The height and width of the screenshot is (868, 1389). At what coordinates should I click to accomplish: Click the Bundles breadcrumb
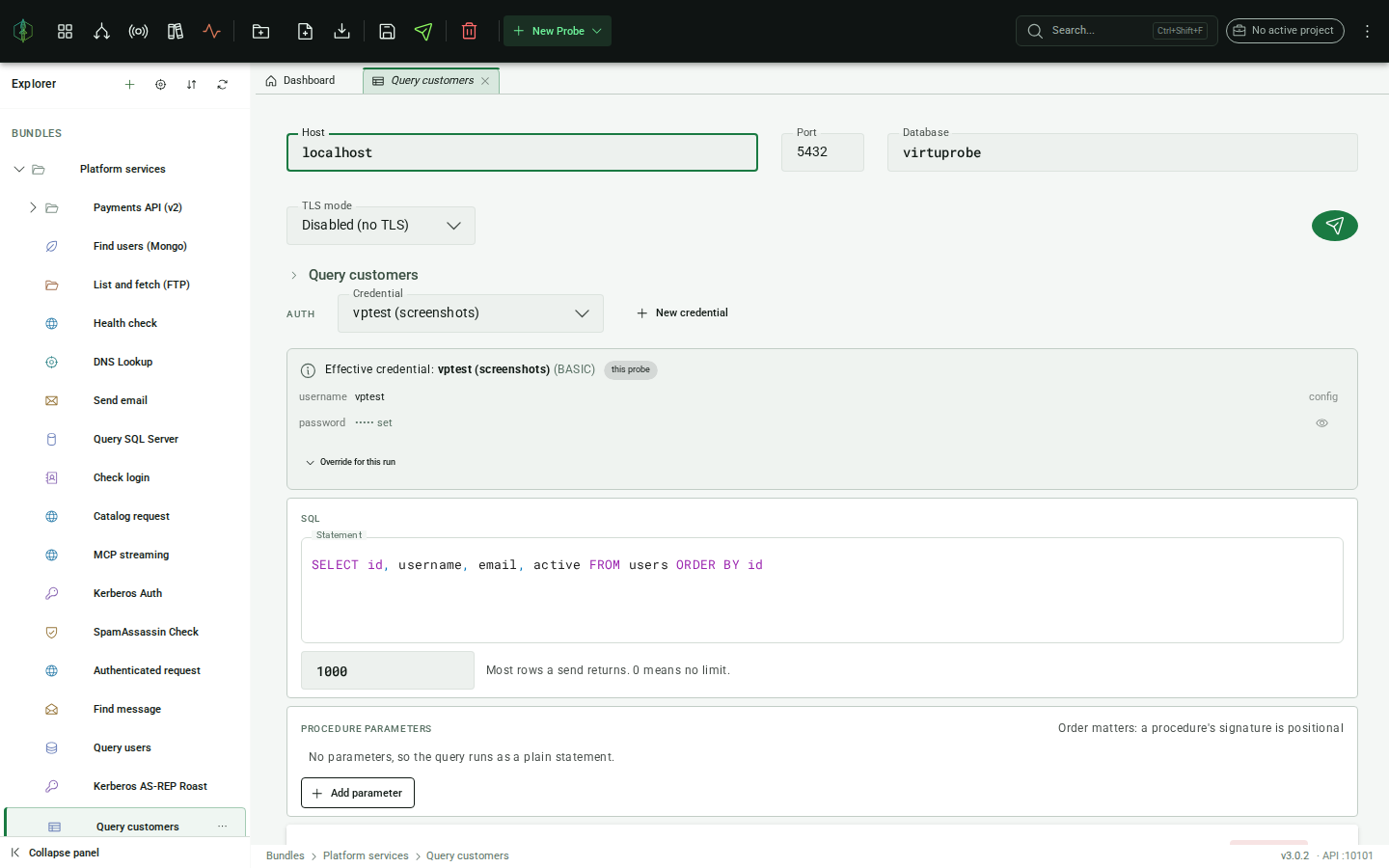point(286,855)
